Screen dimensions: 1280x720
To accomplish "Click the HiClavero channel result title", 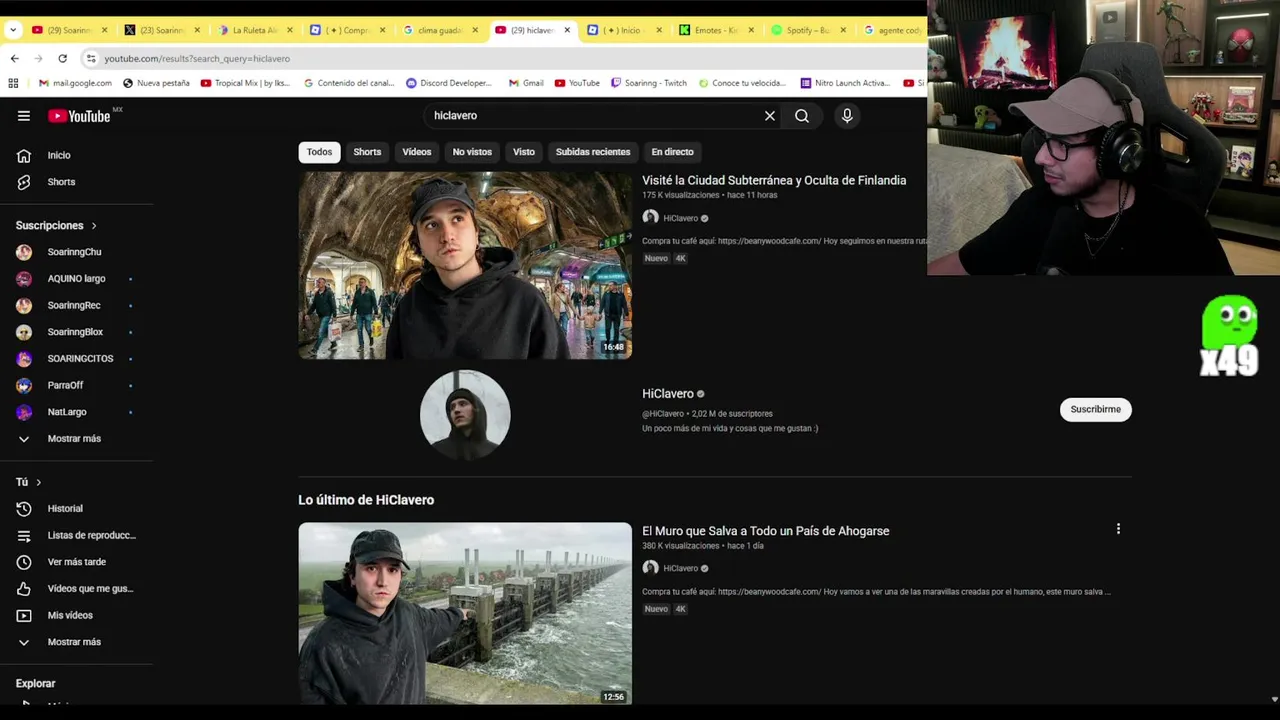I will tap(667, 394).
